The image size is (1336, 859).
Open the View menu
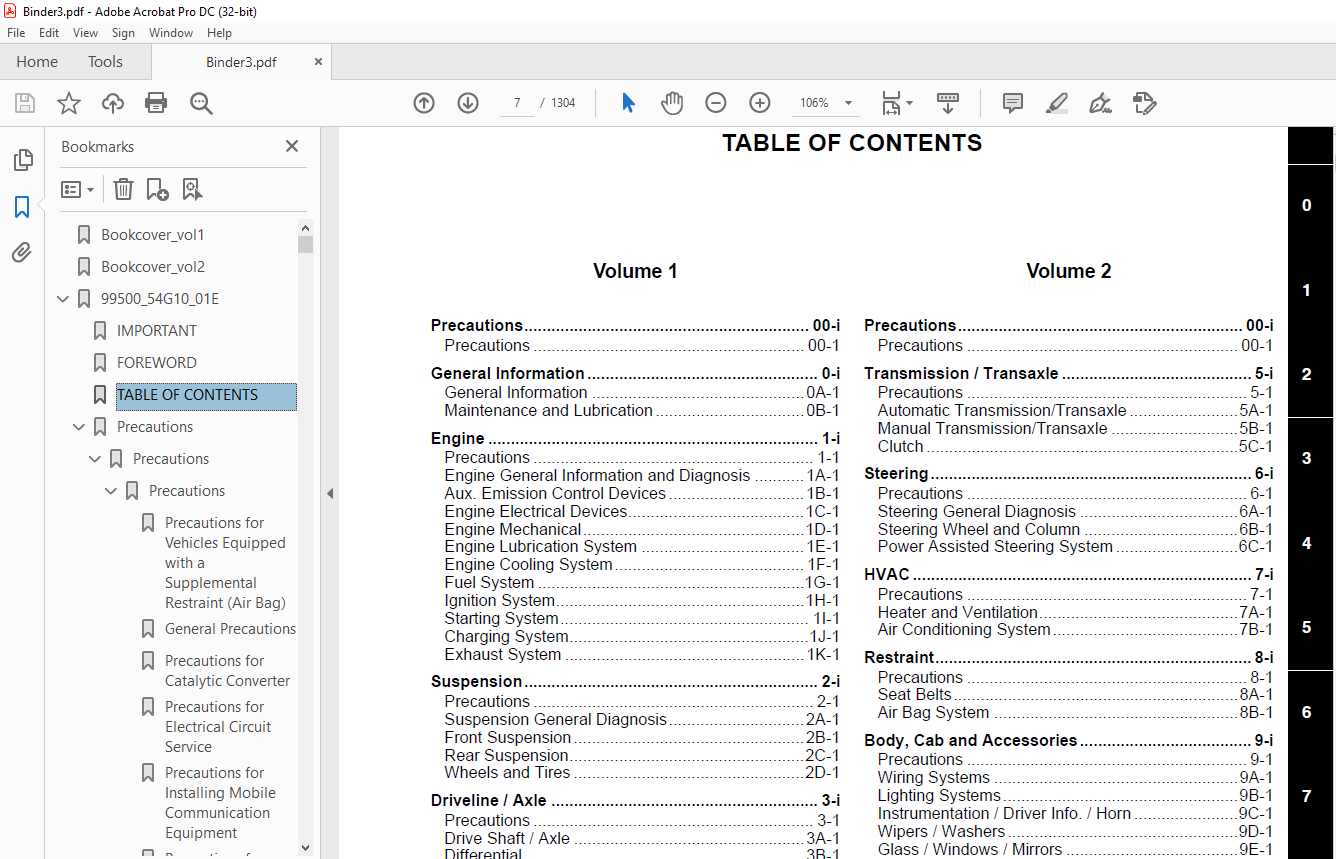click(x=86, y=33)
